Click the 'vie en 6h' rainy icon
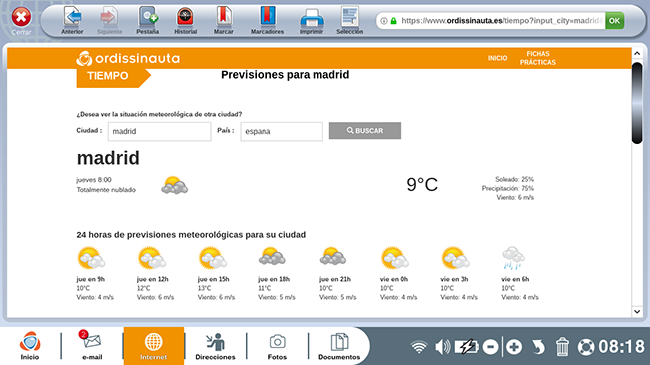This screenshot has width=650, height=365. [x=513, y=258]
